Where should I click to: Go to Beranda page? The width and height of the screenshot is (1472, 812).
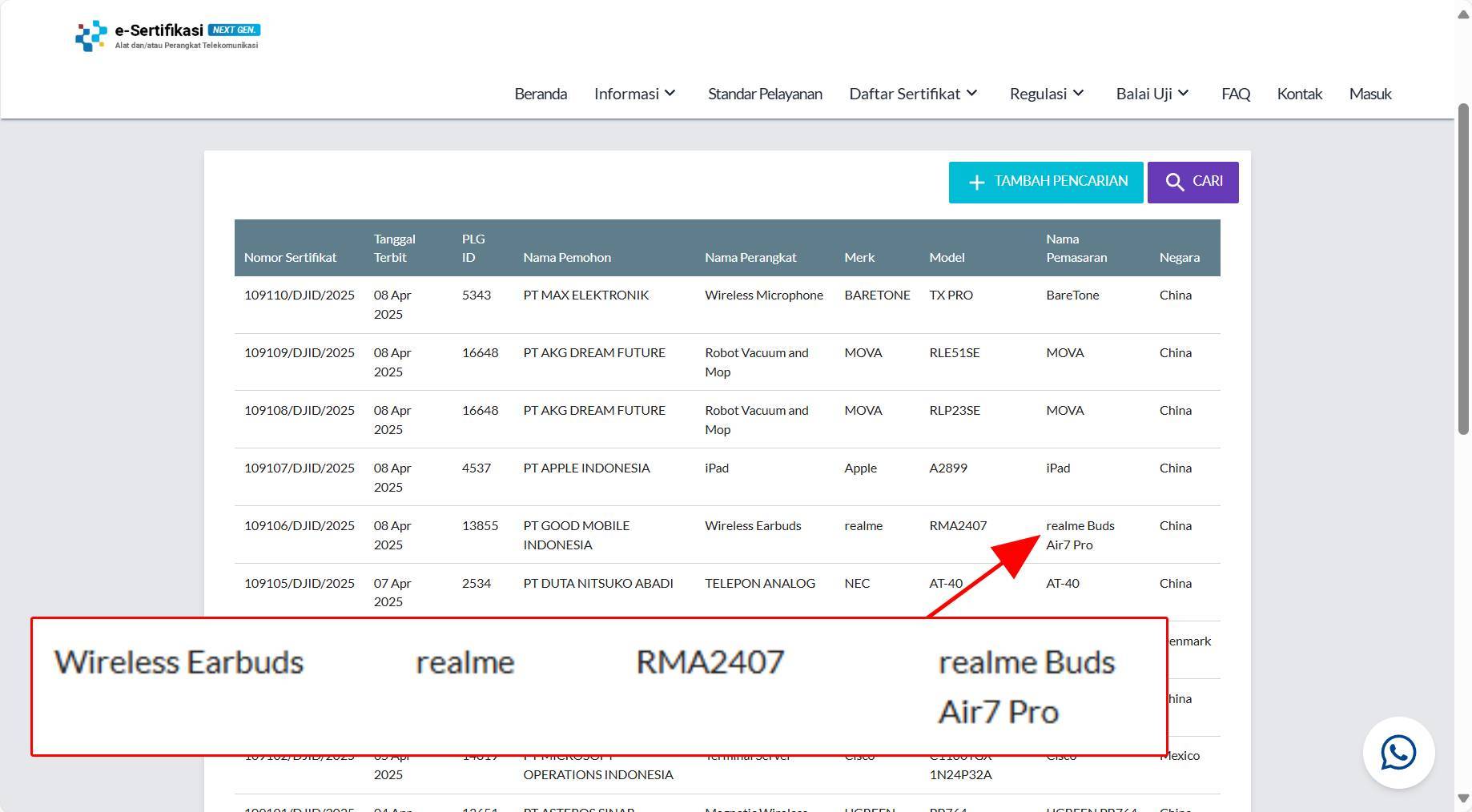pos(541,94)
